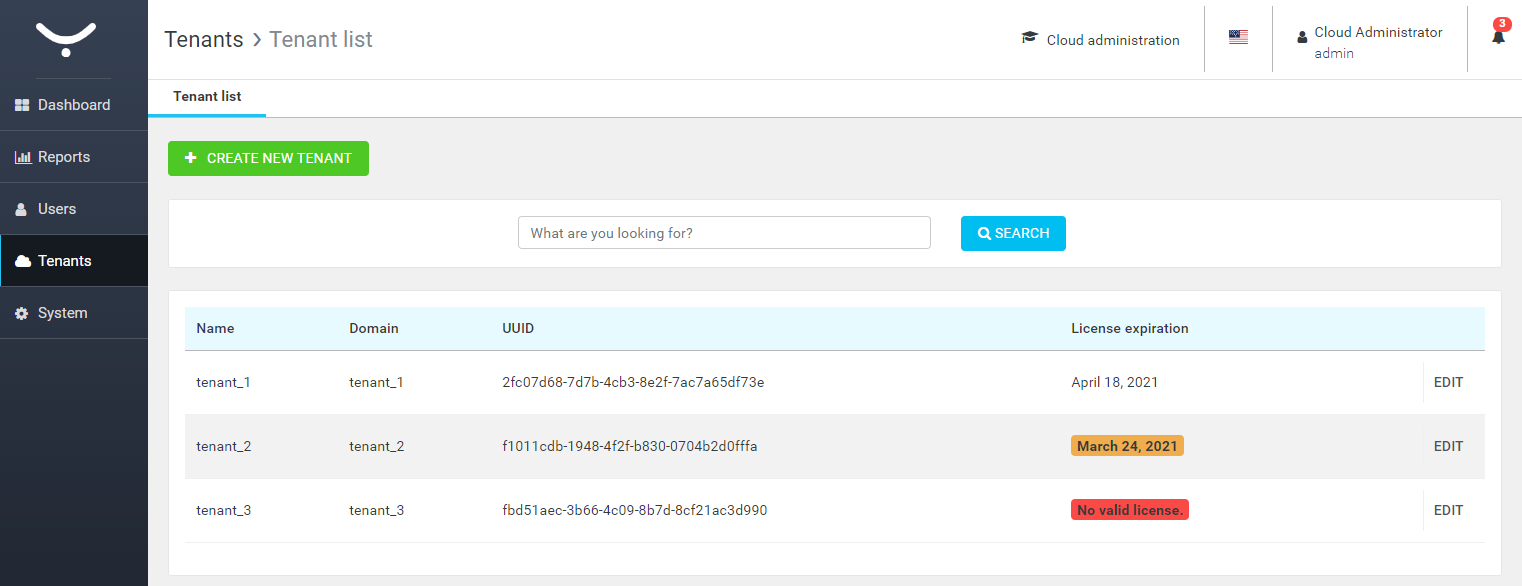Click the Tenants breadcrumb
The height and width of the screenshot is (586, 1522).
[x=204, y=39]
